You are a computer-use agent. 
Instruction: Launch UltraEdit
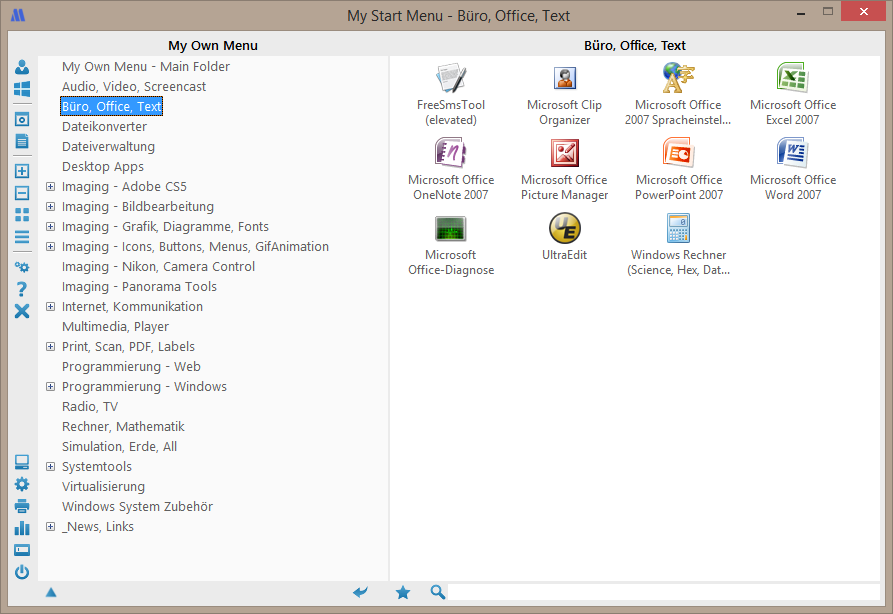click(x=564, y=238)
